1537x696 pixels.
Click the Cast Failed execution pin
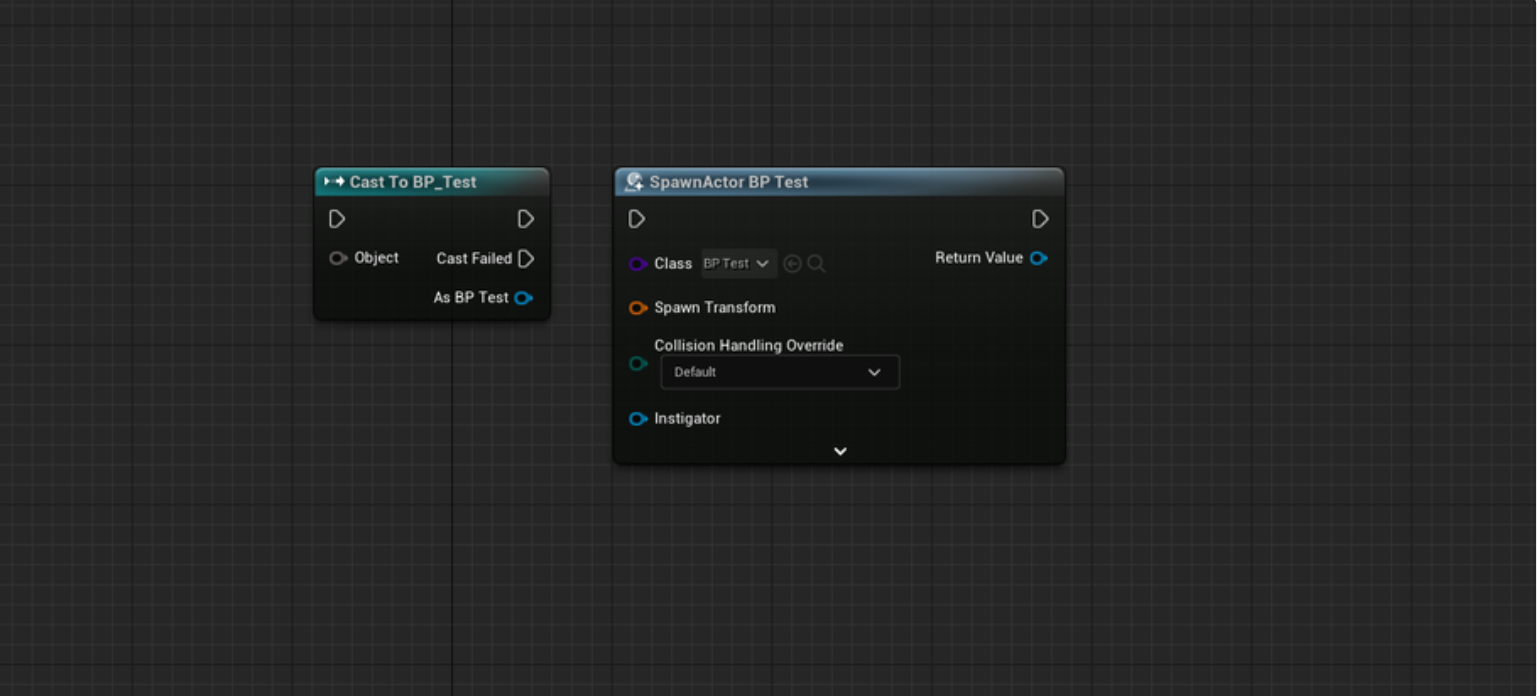(x=526, y=259)
